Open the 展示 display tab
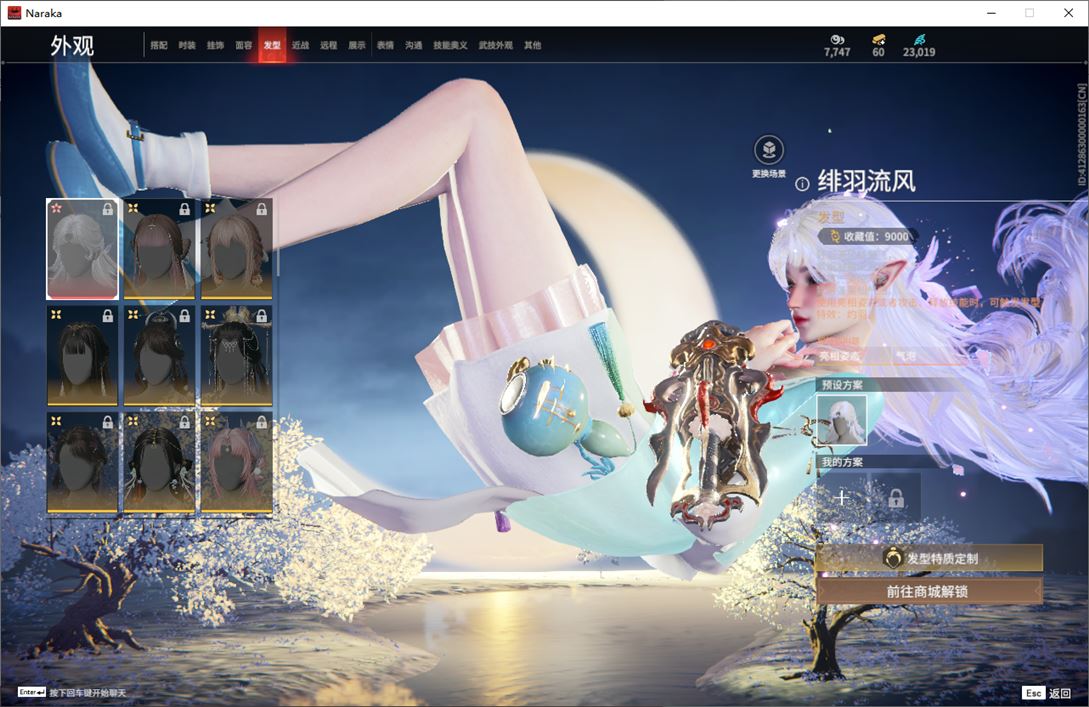The width and height of the screenshot is (1089, 707). pos(357,45)
